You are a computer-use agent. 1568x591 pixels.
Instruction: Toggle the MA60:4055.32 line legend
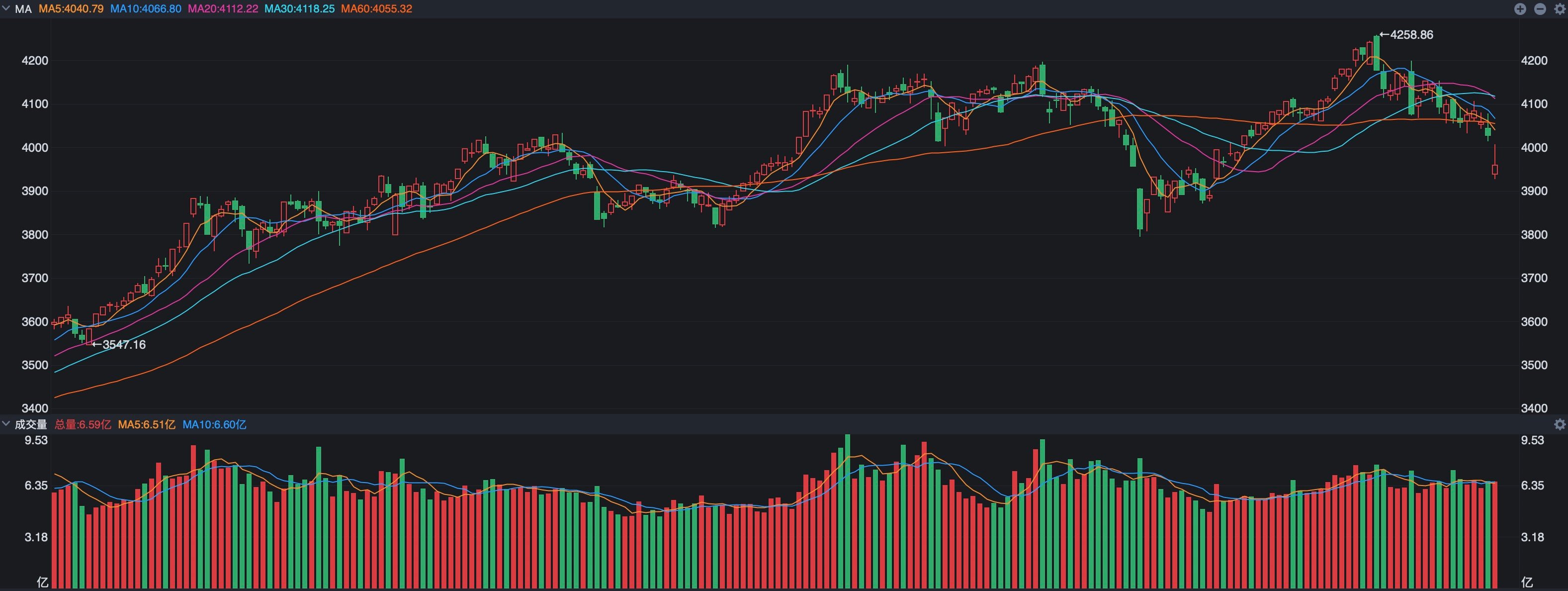377,9
